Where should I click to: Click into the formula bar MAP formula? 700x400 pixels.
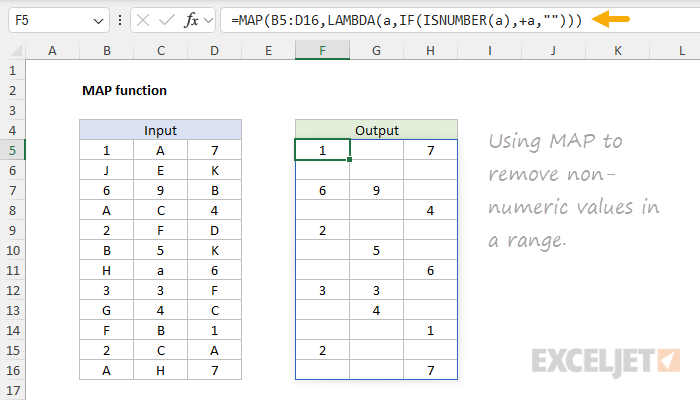click(x=406, y=20)
